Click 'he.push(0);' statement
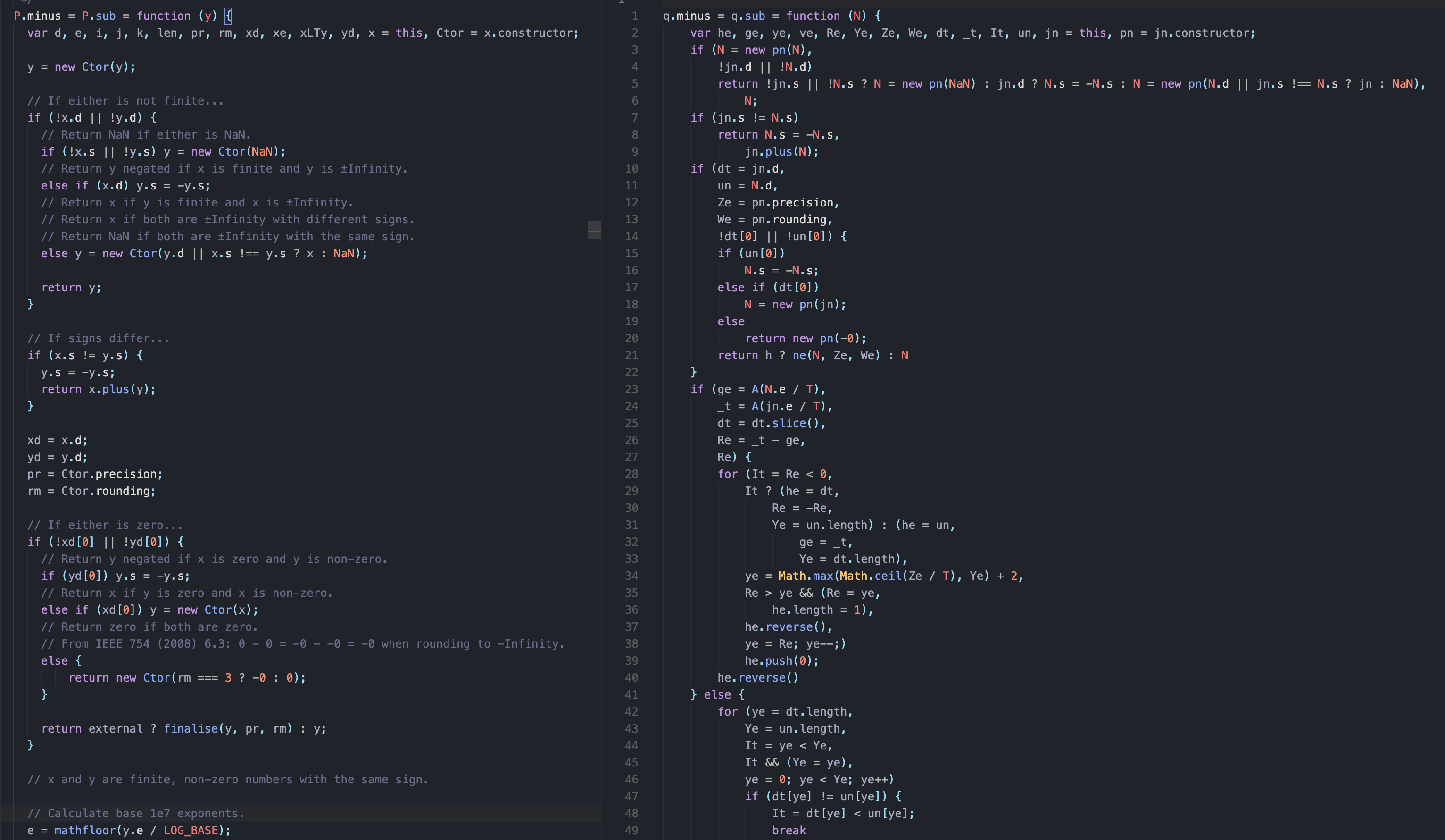The image size is (1445, 840). click(781, 661)
